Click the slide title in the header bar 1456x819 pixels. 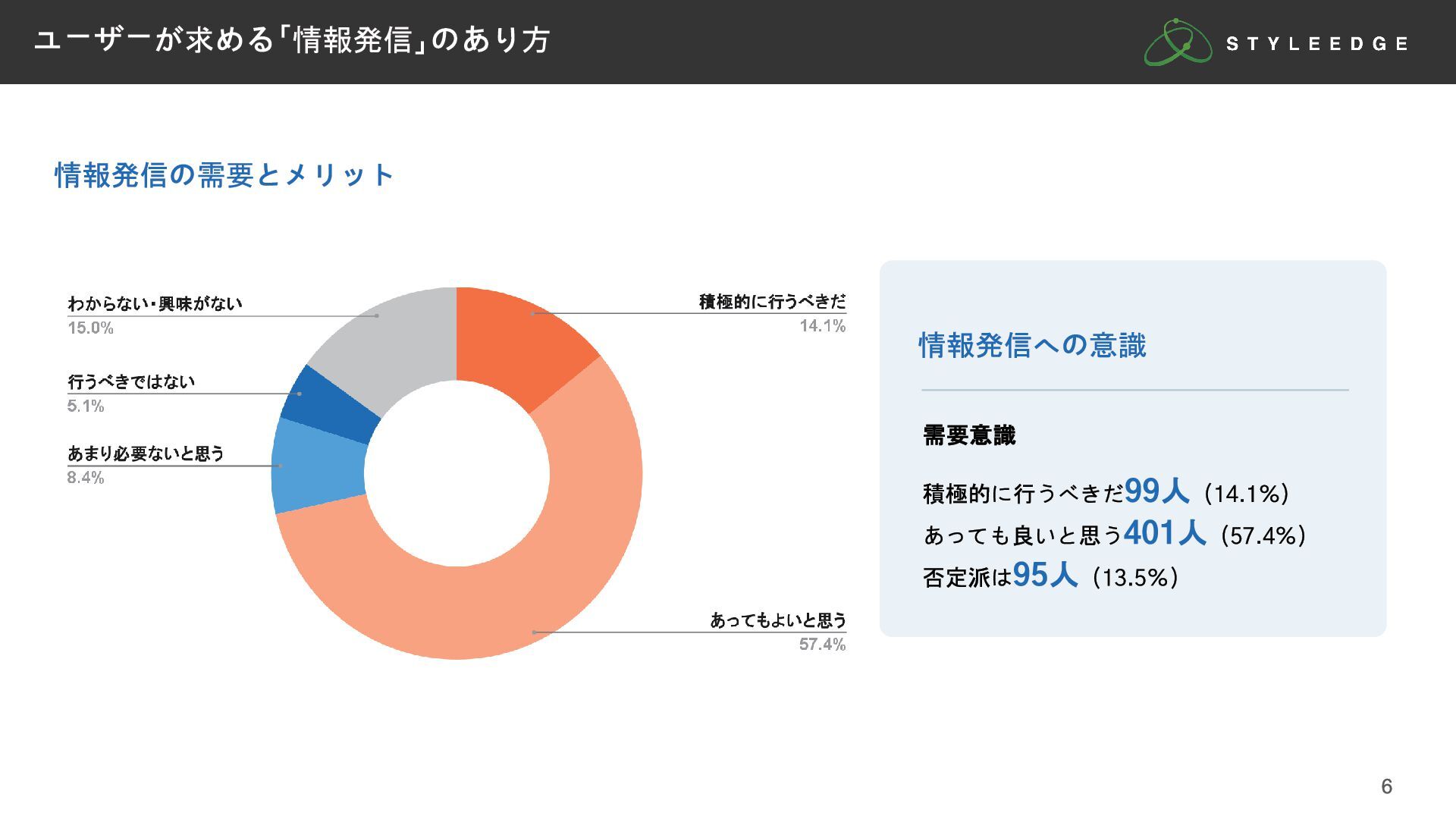tap(292, 40)
